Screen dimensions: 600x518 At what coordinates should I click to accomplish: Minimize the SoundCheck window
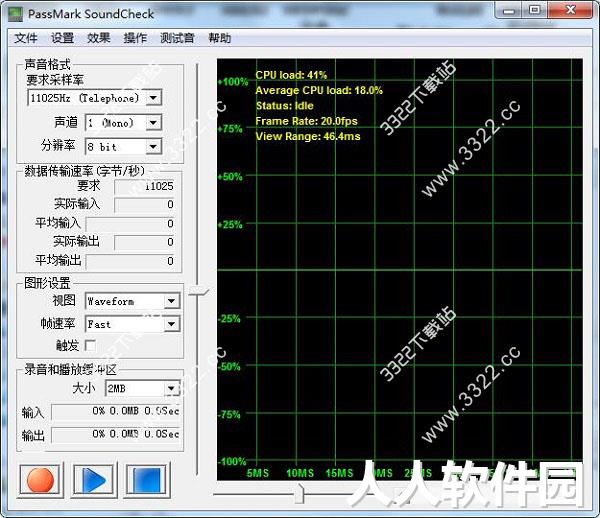(x=509, y=10)
